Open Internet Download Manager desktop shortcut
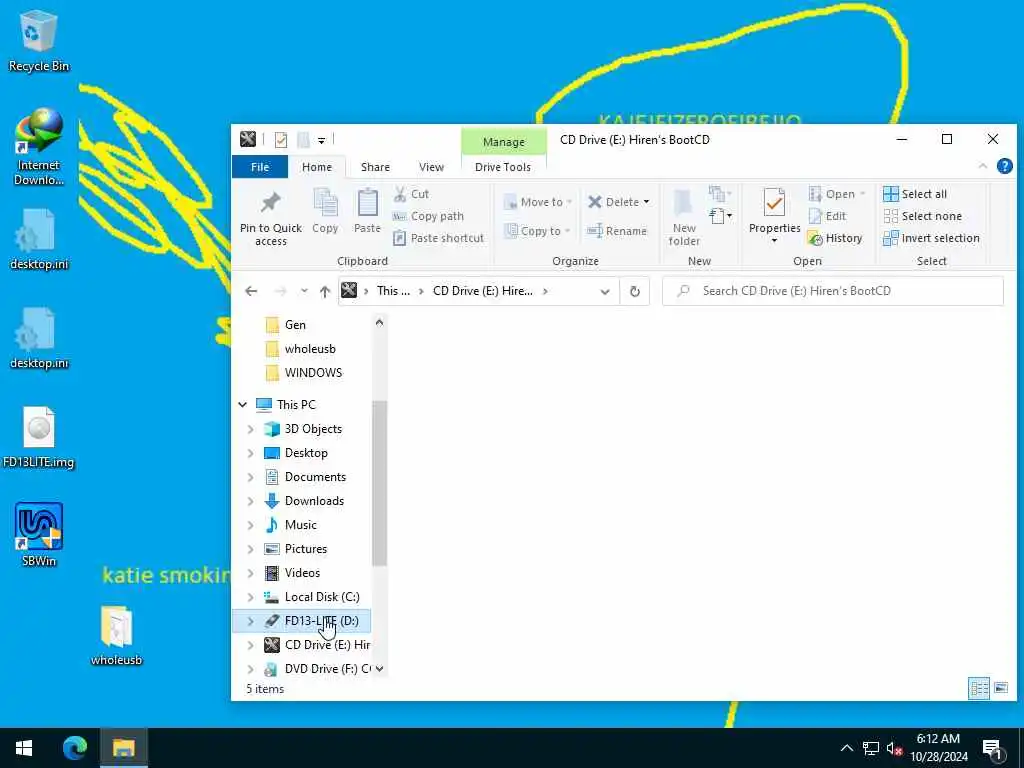 [39, 146]
